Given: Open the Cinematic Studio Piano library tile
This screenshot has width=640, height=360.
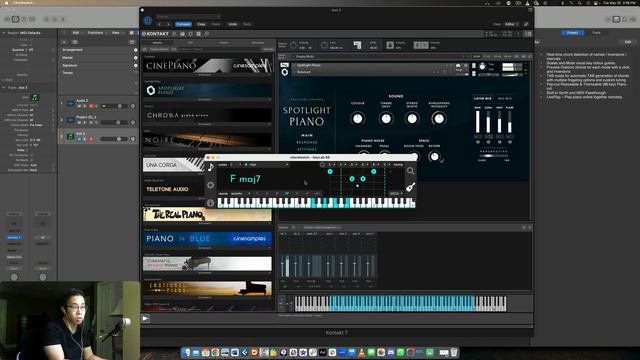Looking at the screenshot, I should [x=207, y=263].
